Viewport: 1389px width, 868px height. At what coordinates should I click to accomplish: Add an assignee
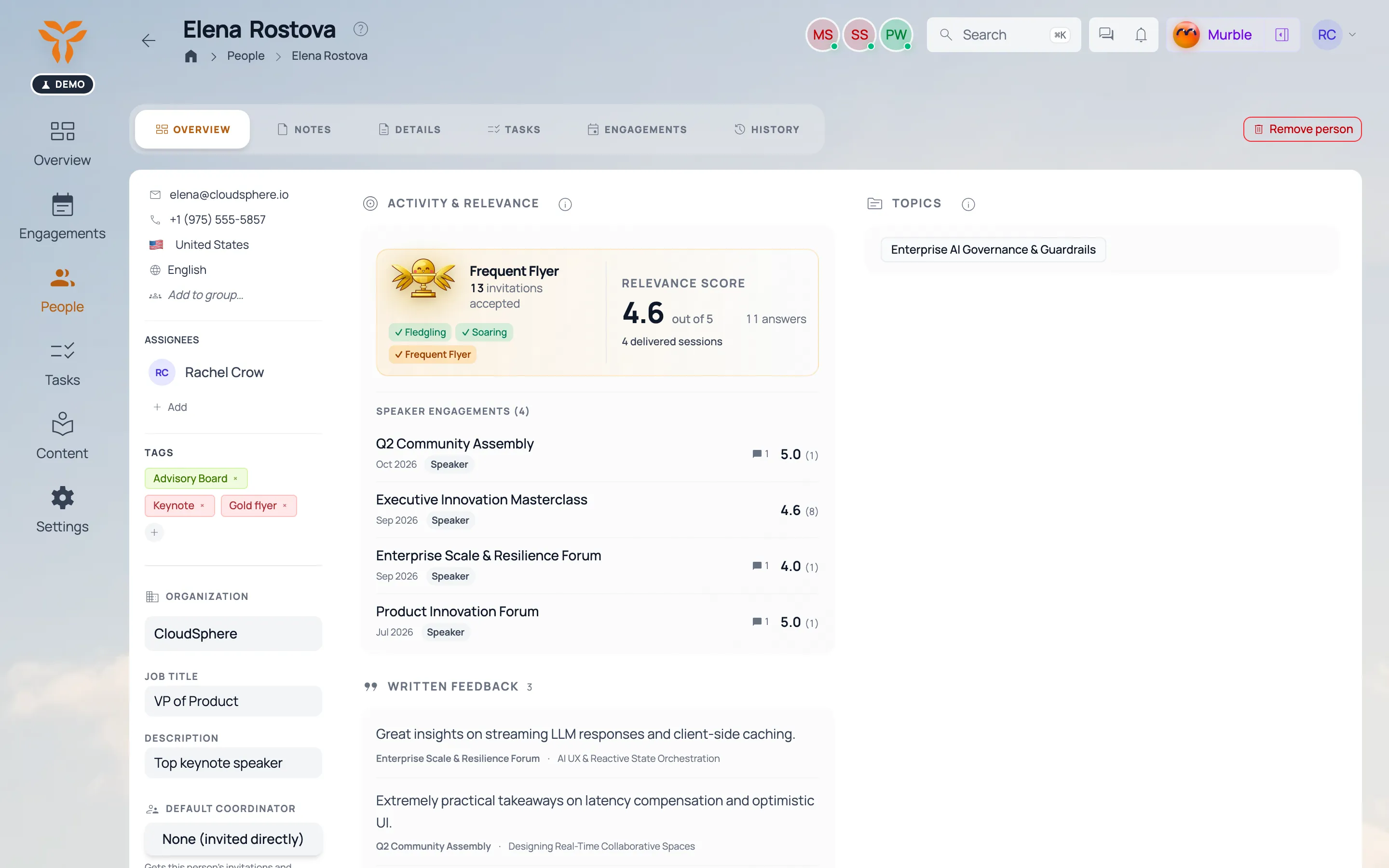tap(170, 407)
